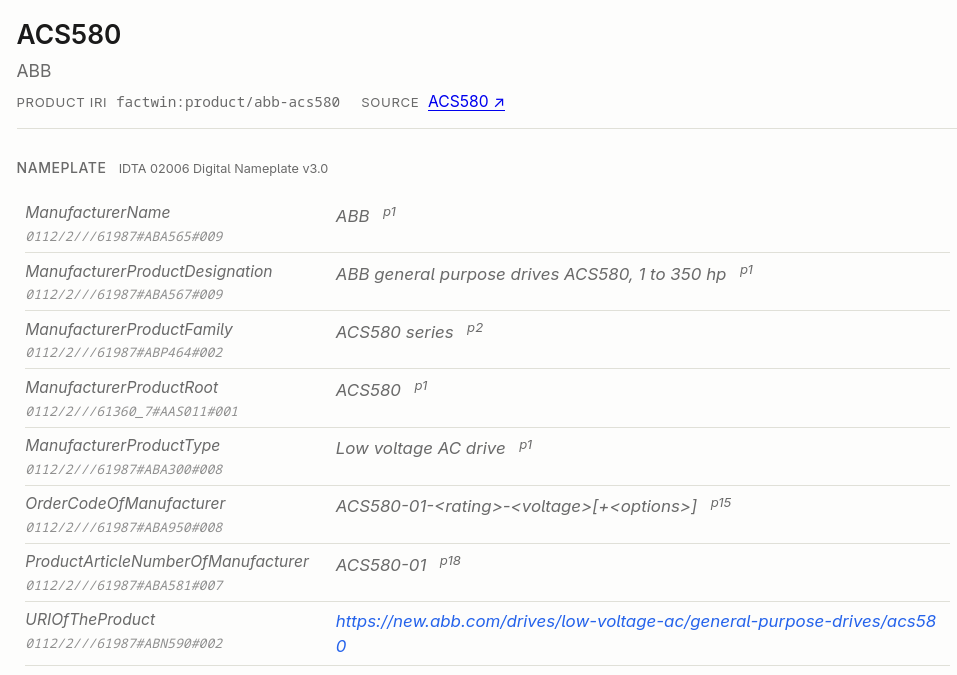Select the code 0112/2///61987#ABA300#008
957x675 pixels.
coord(125,469)
